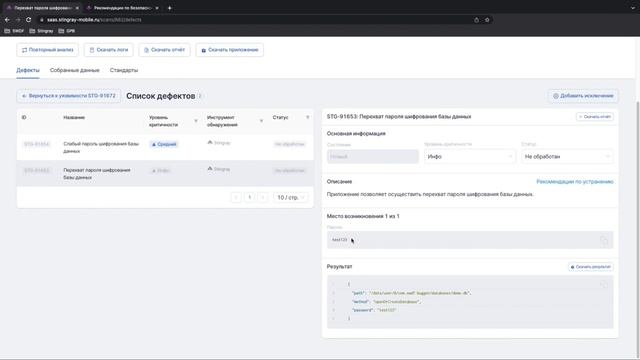The height and width of the screenshot is (360, 640).
Task: Switch to the Собранные данные tab
Action: coord(75,70)
